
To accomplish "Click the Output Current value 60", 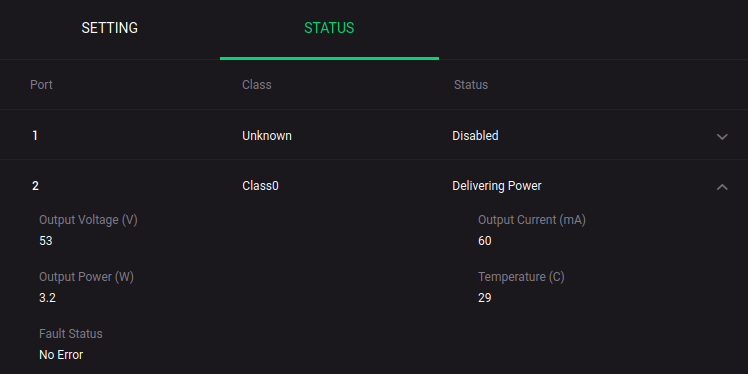I will coord(485,241).
